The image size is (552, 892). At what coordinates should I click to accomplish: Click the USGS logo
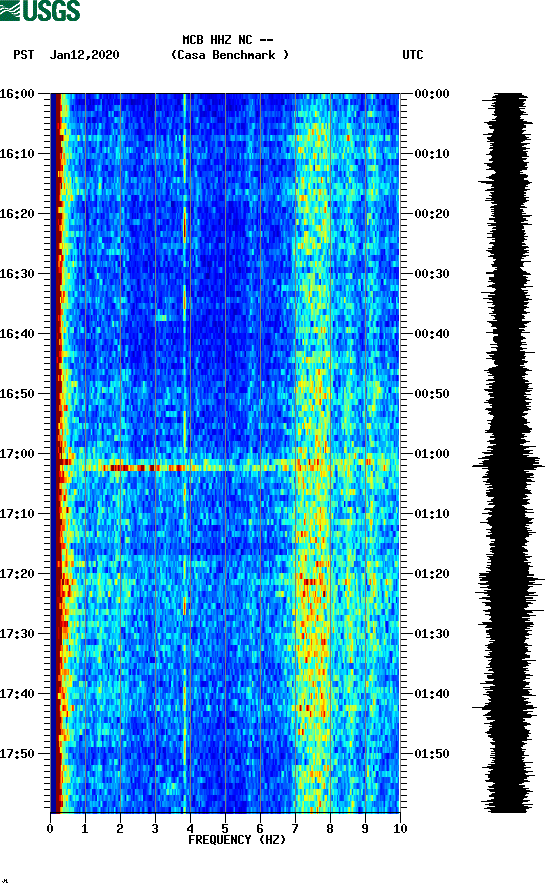(40, 10)
